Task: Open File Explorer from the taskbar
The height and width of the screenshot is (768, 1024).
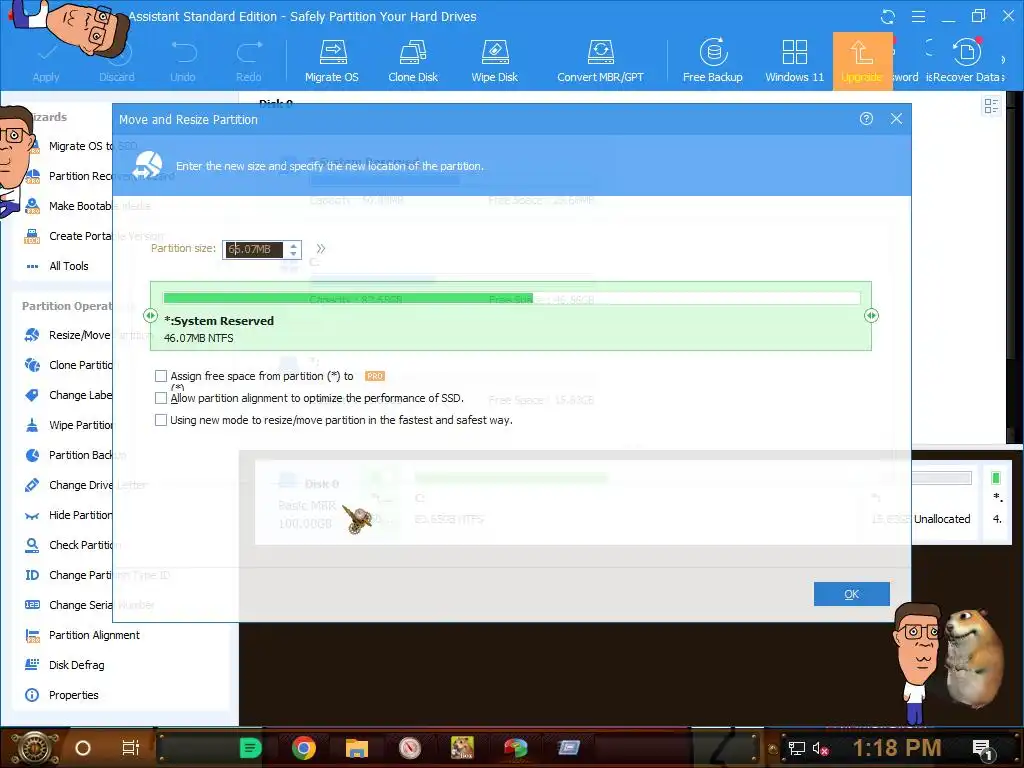Action: click(x=357, y=748)
